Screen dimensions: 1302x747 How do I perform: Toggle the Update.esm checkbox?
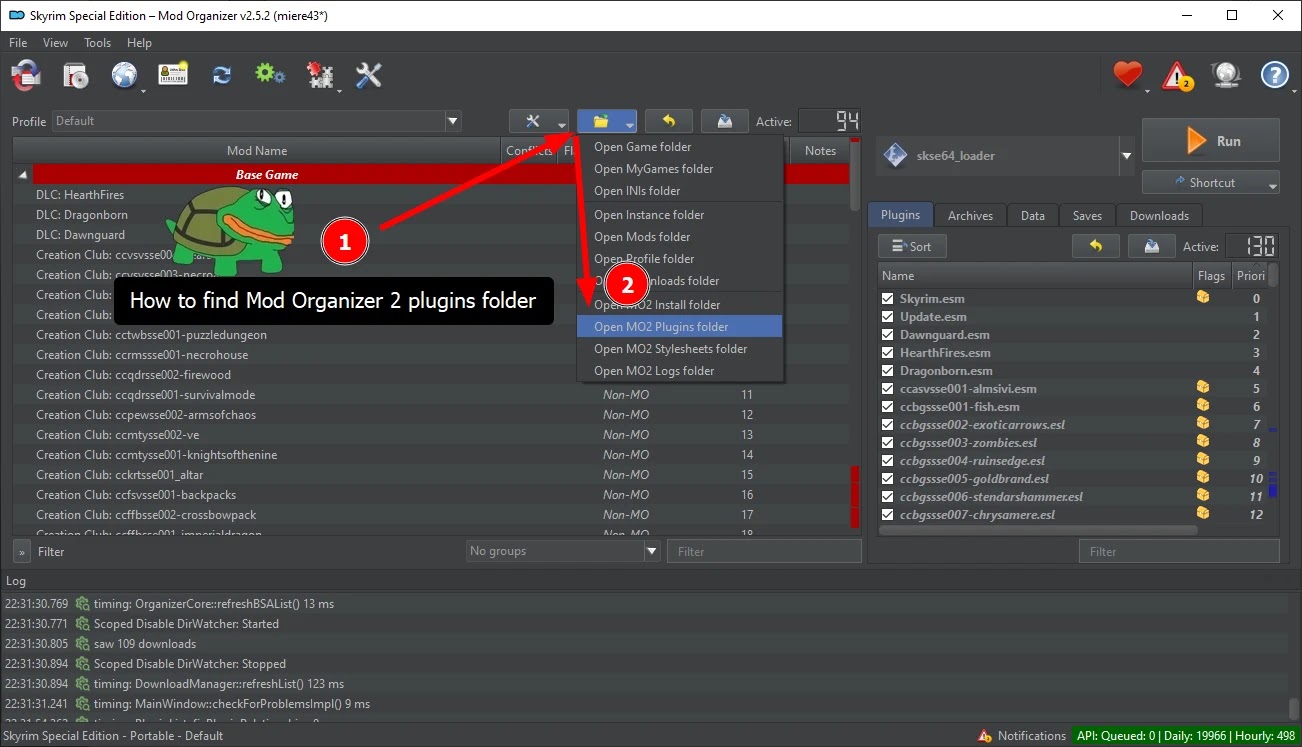pyautogui.click(x=887, y=316)
